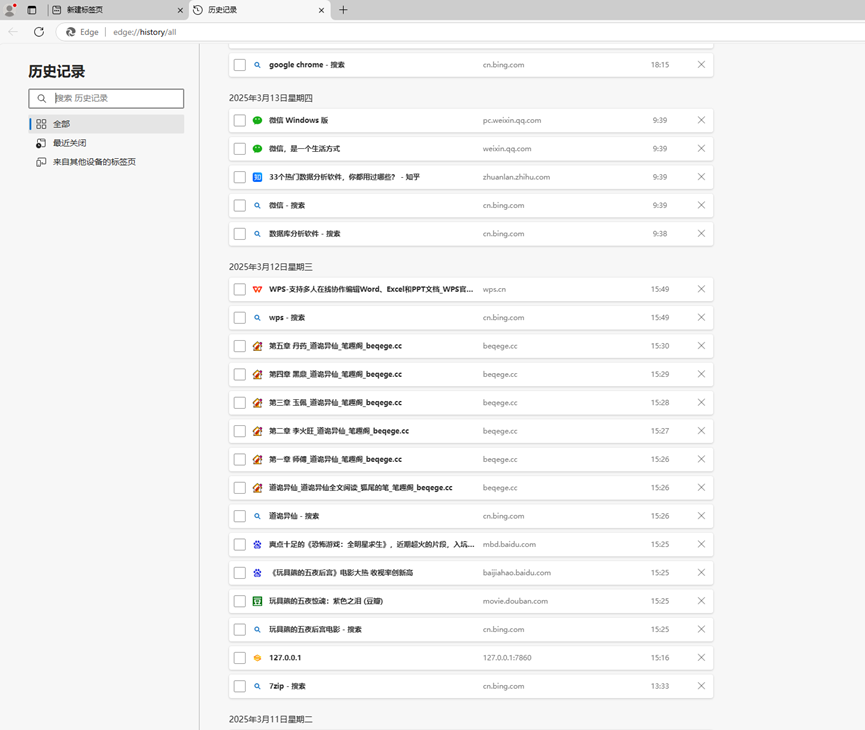Click the edge://history/all address text
Viewport: 865px width, 730px height.
point(145,32)
